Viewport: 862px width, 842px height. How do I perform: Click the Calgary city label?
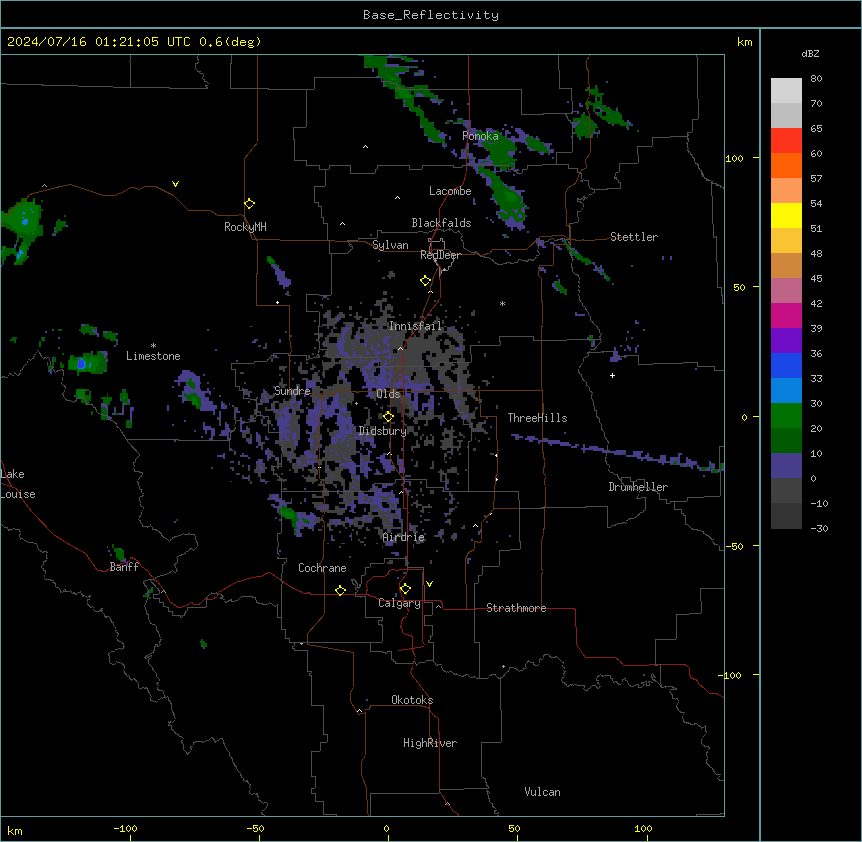pos(399,603)
